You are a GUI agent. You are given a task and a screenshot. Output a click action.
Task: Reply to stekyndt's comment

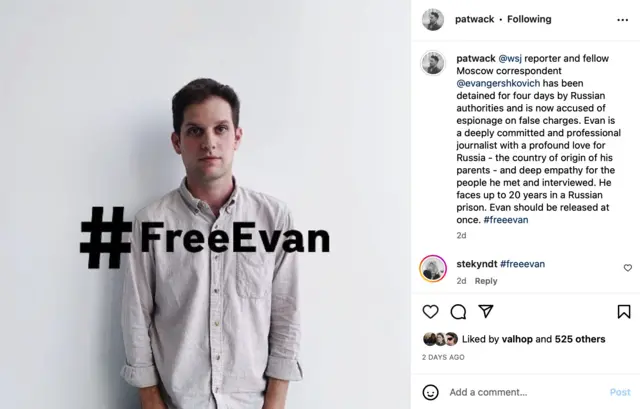[x=486, y=281]
